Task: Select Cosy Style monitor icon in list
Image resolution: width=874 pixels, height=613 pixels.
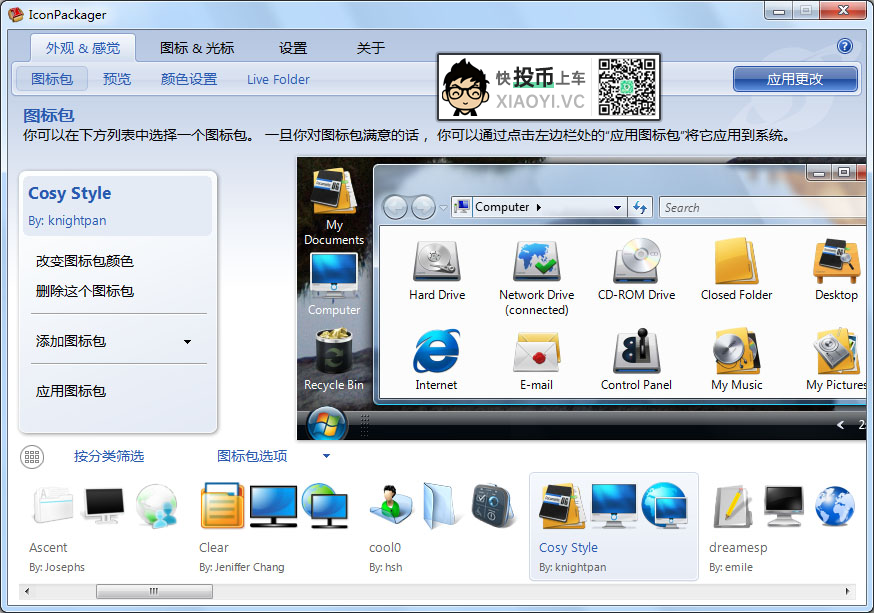Action: click(x=613, y=506)
